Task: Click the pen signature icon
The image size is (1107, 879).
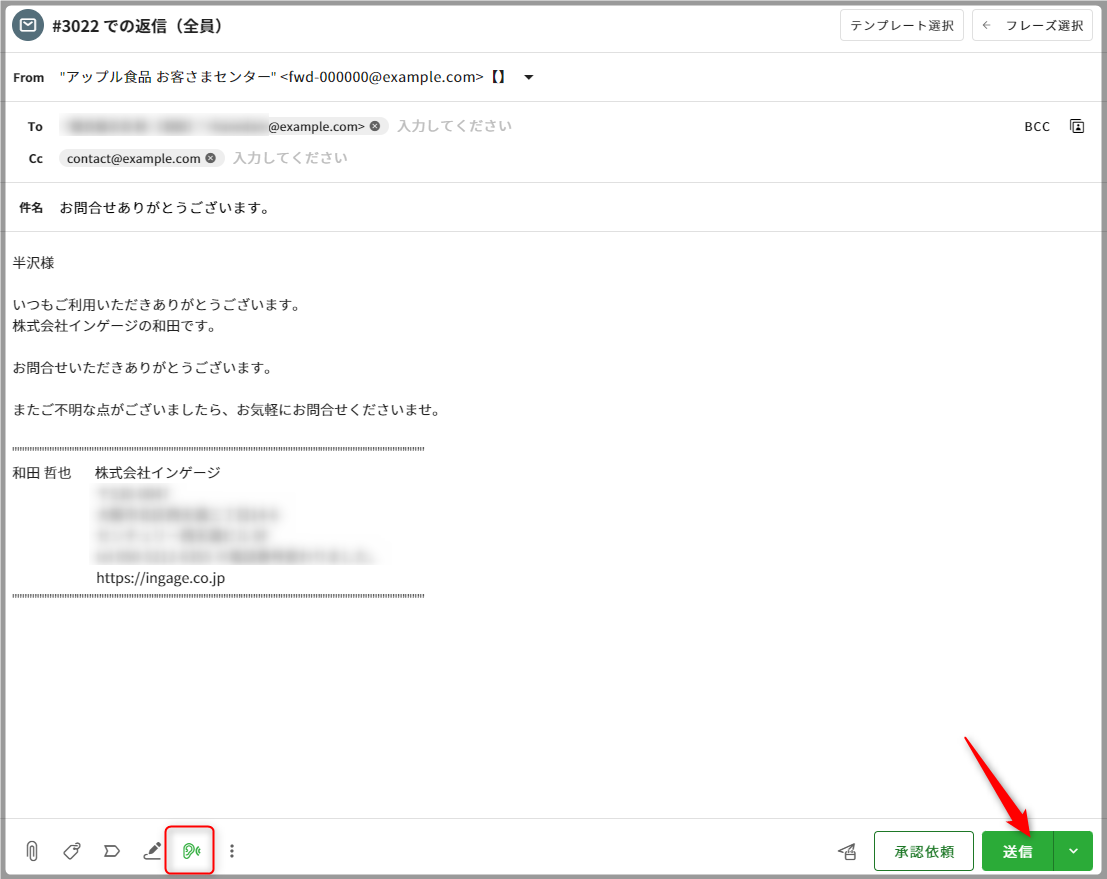Action: tap(152, 851)
